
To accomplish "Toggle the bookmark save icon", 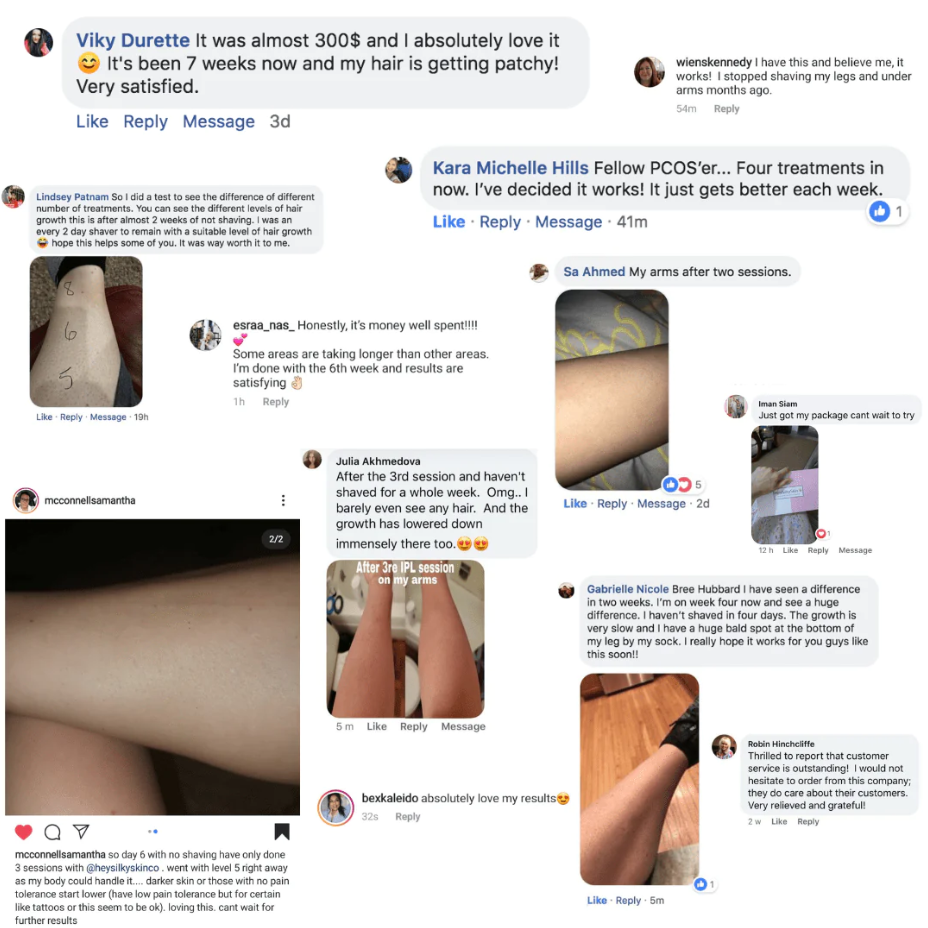I will coord(282,832).
